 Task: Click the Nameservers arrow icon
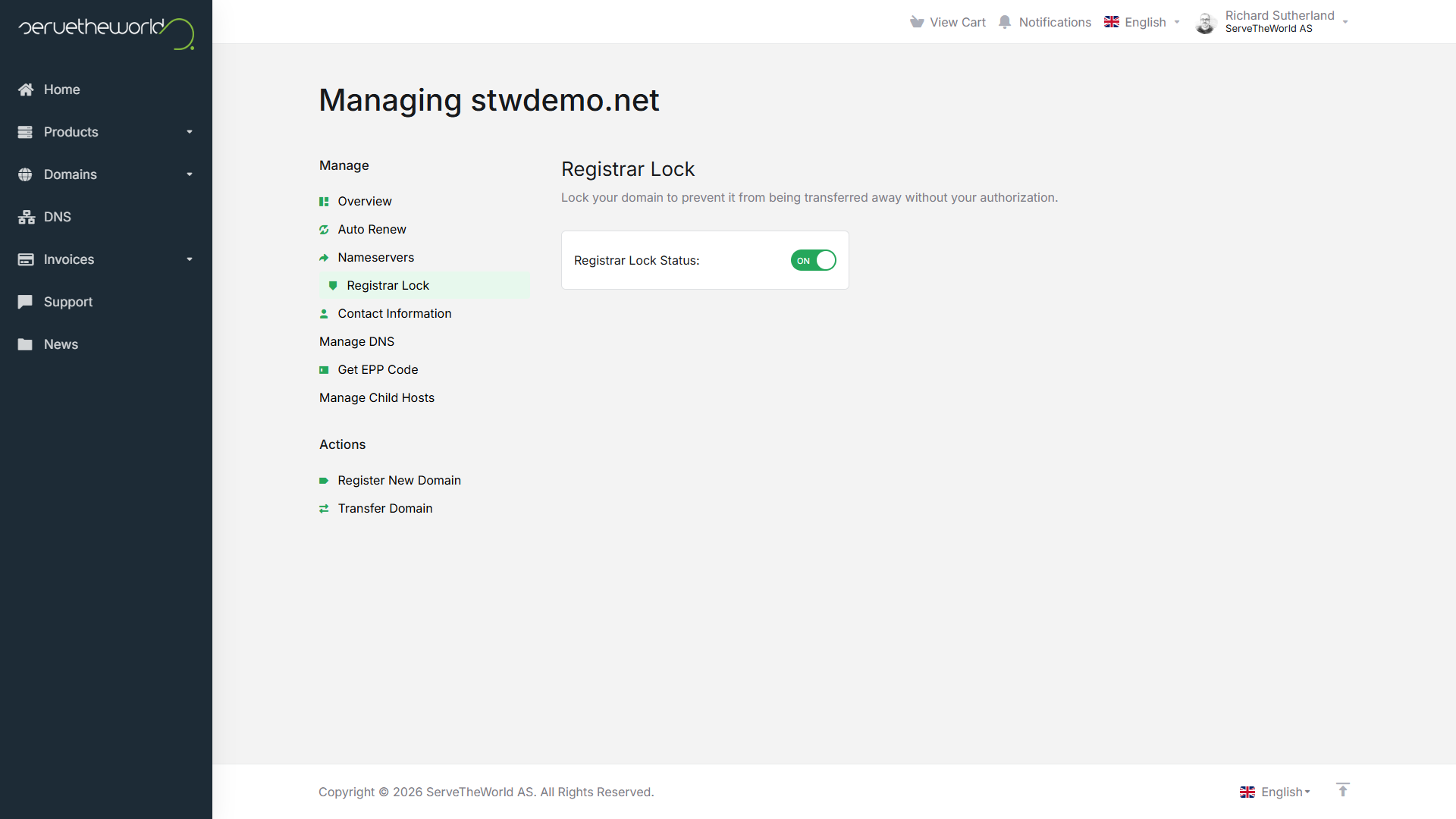[324, 258]
